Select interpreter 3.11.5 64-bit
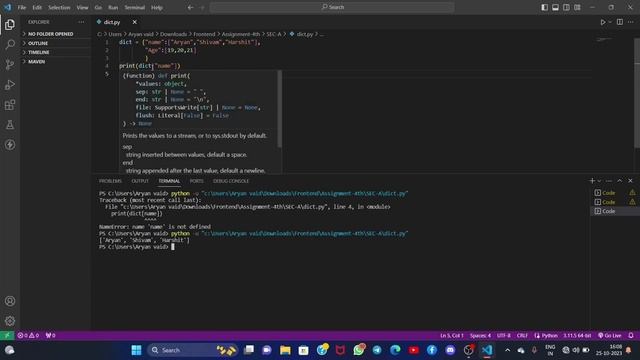The height and width of the screenshot is (360, 640). 577,336
